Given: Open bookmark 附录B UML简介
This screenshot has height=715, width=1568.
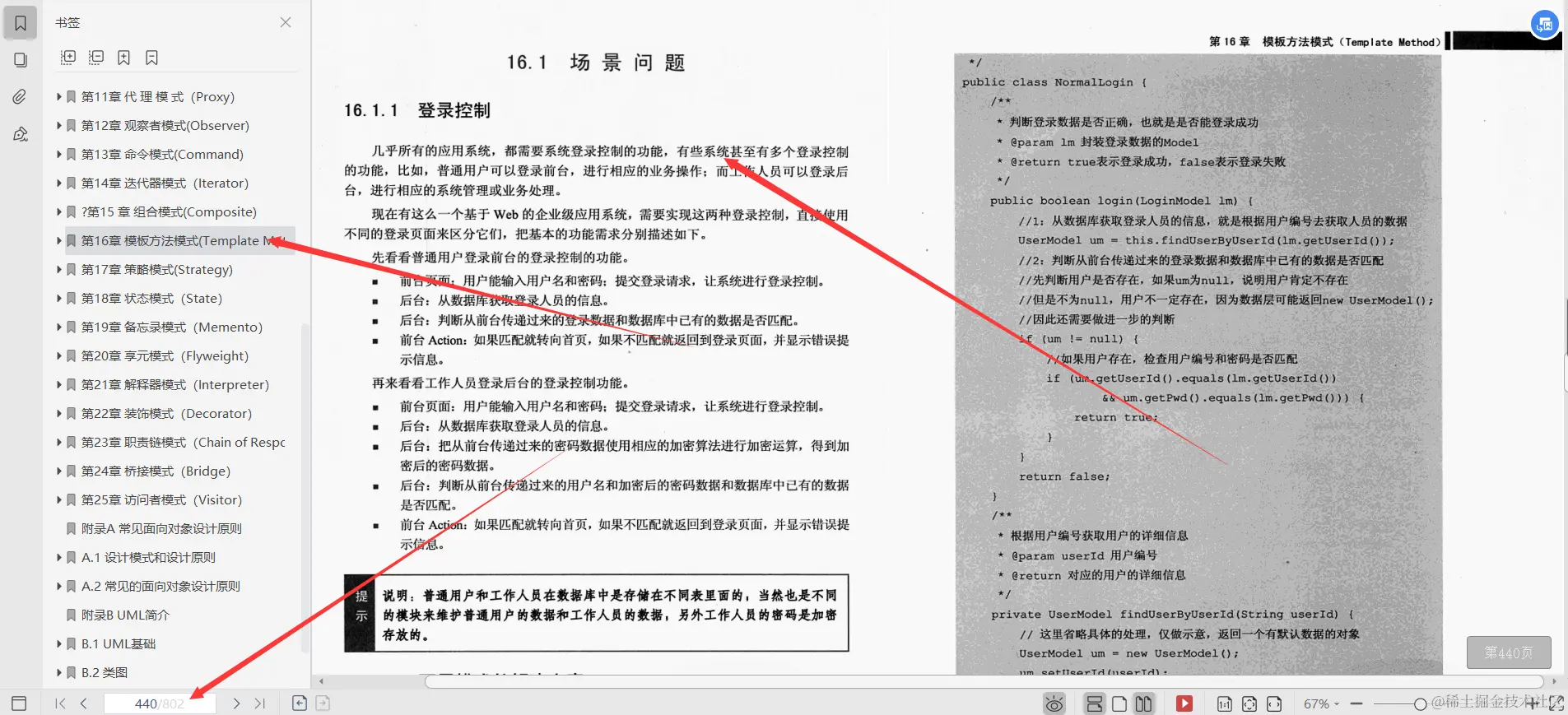Looking at the screenshot, I should tap(125, 615).
